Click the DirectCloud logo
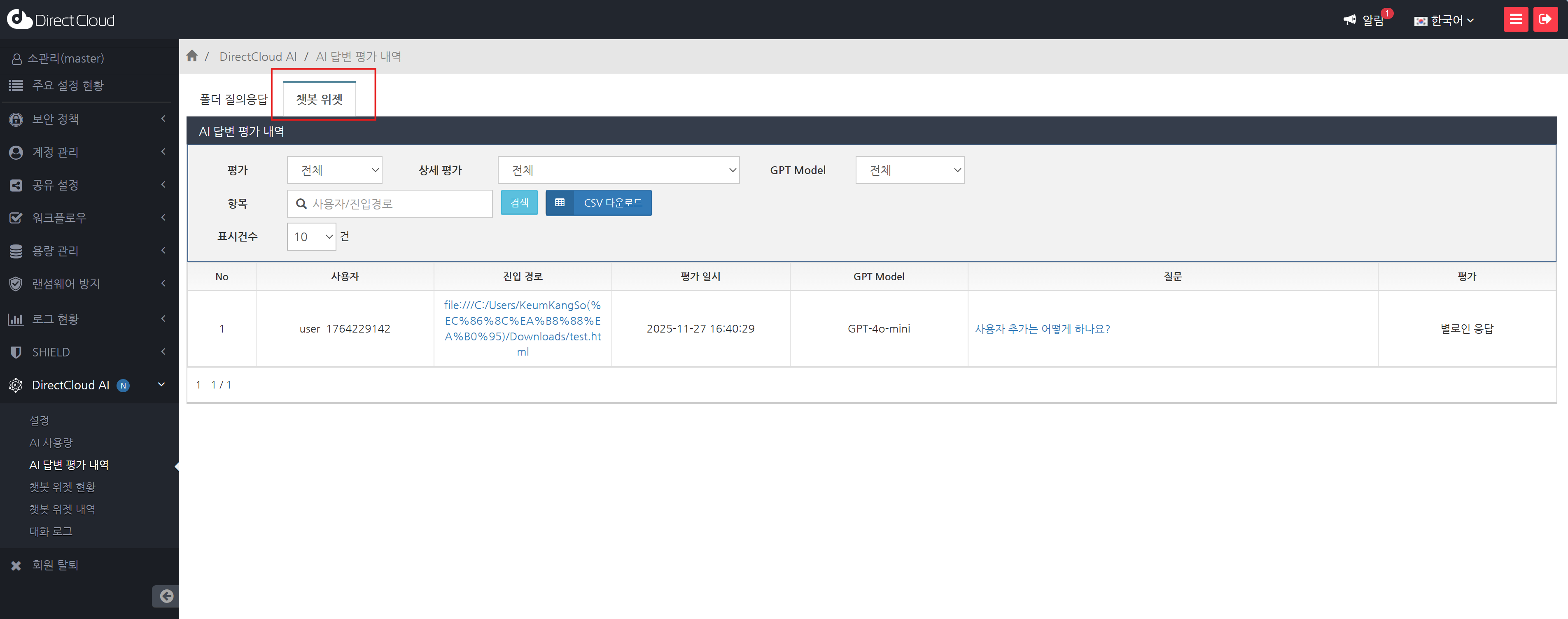 [x=61, y=19]
